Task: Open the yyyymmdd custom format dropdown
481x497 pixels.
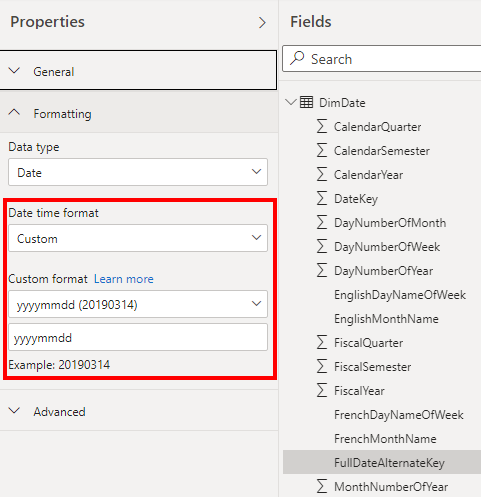Action: [138, 304]
